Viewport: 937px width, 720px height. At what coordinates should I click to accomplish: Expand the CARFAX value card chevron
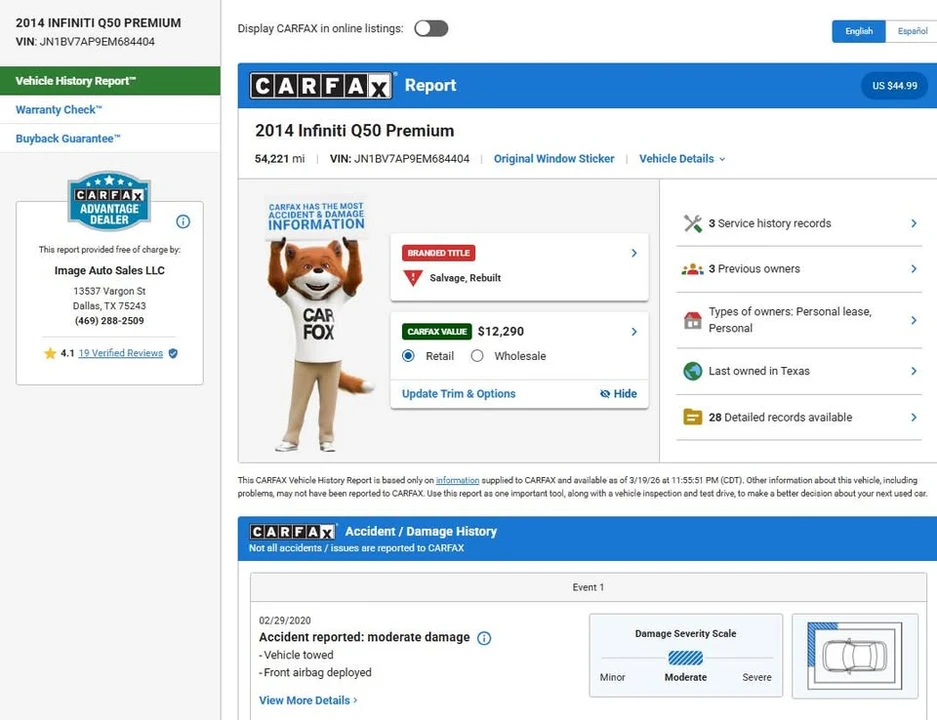(634, 332)
